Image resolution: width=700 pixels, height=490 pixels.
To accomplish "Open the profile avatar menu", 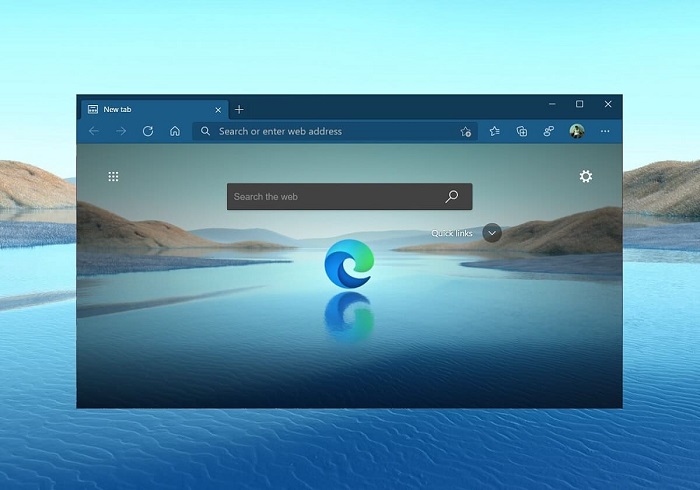I will 577,131.
